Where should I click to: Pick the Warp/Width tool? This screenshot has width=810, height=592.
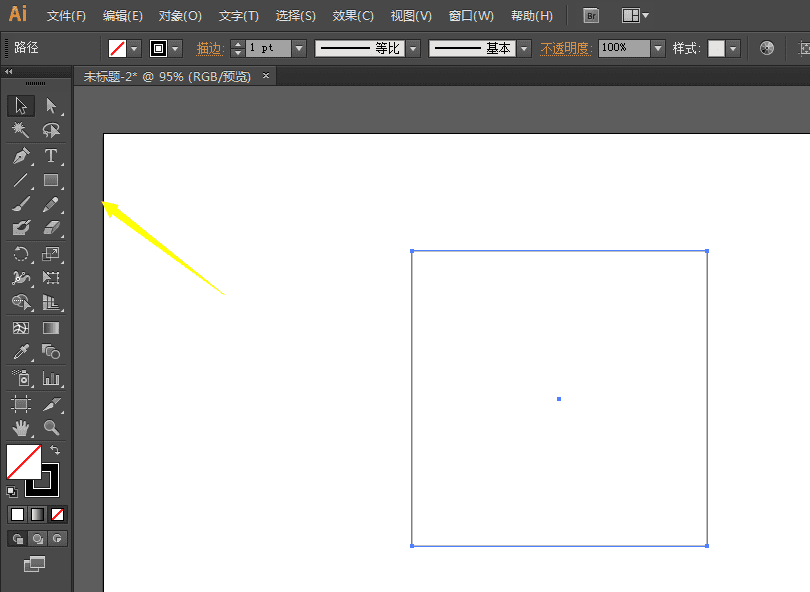click(x=21, y=278)
